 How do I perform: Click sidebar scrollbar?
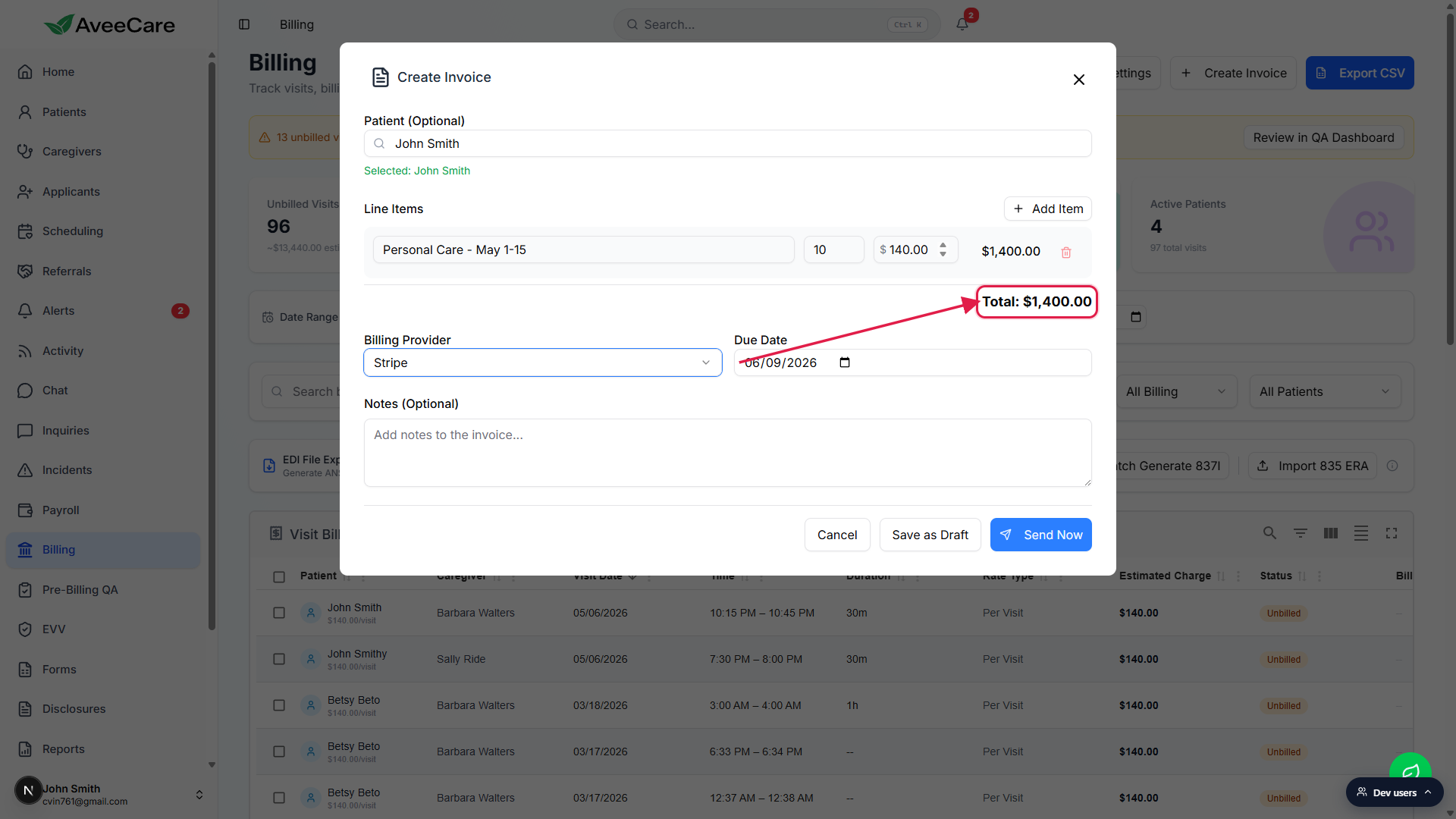(212, 345)
